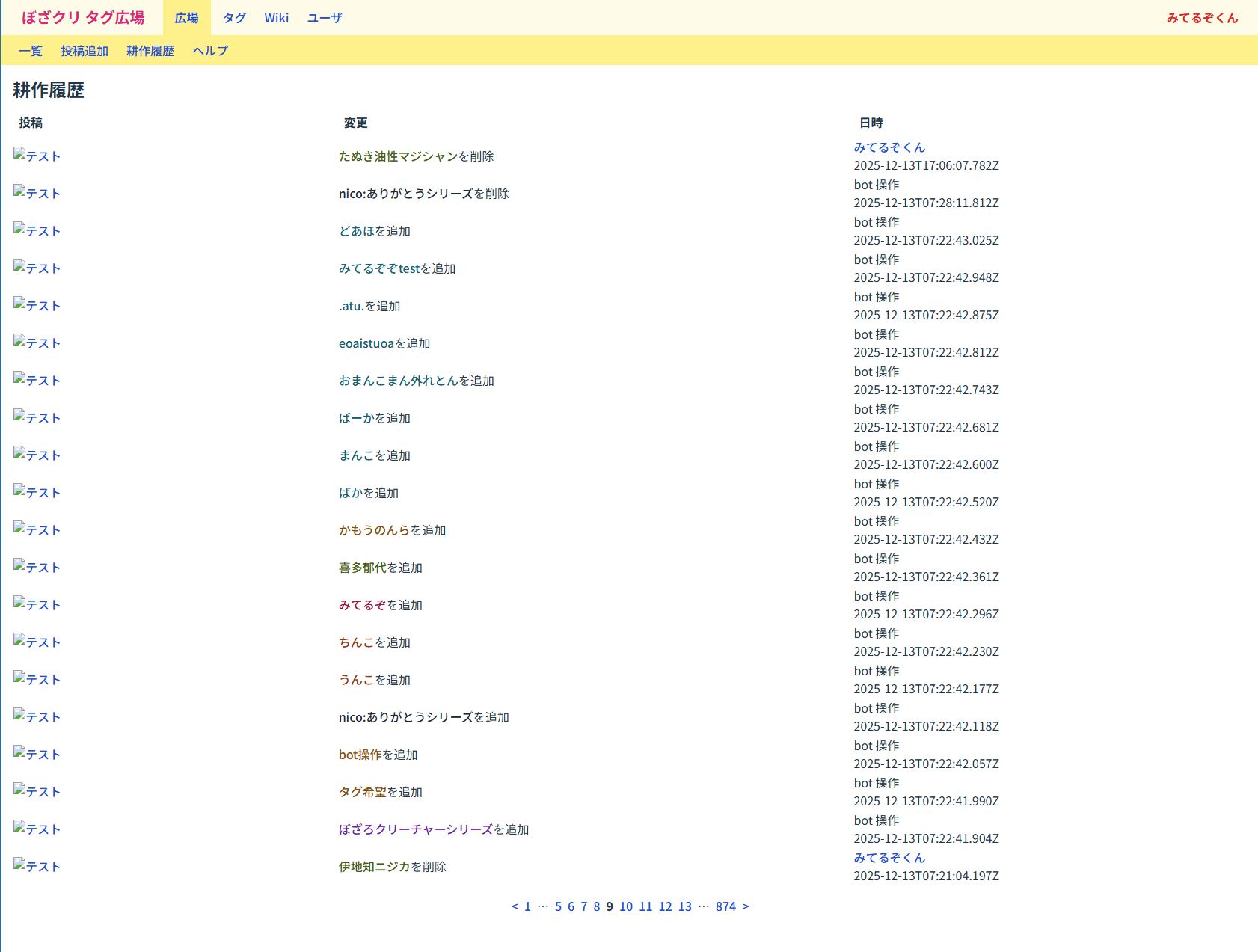Jump to page 10 in pagination
The width and height of the screenshot is (1258, 952).
(626, 906)
